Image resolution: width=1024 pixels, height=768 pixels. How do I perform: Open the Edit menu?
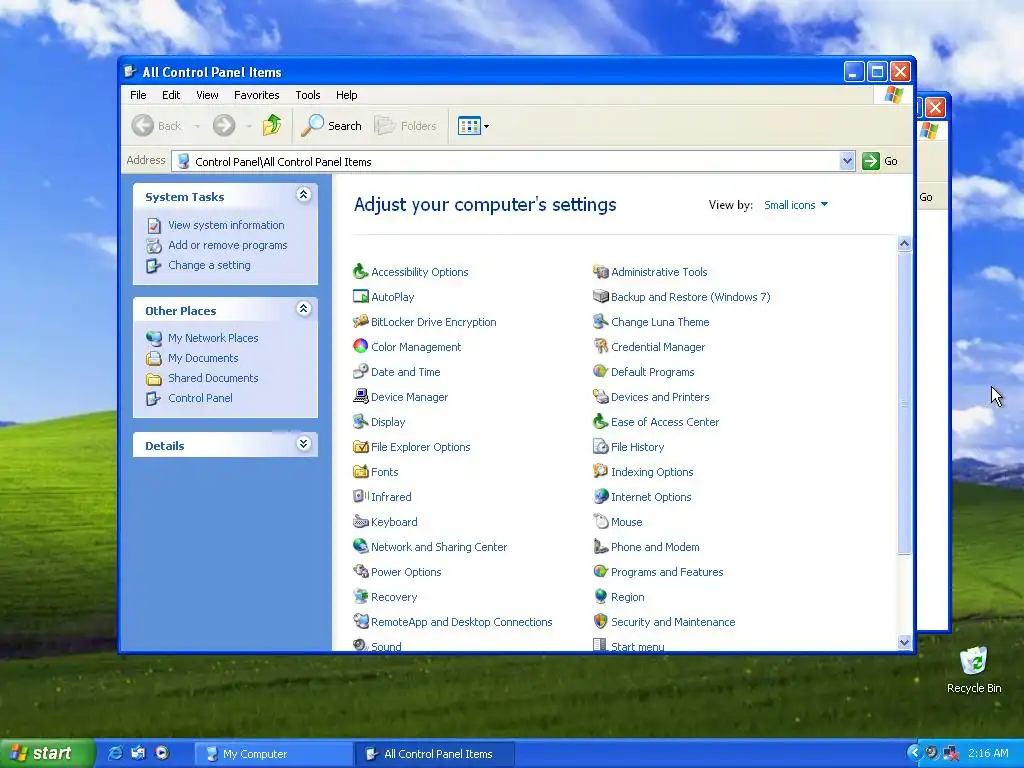(171, 95)
